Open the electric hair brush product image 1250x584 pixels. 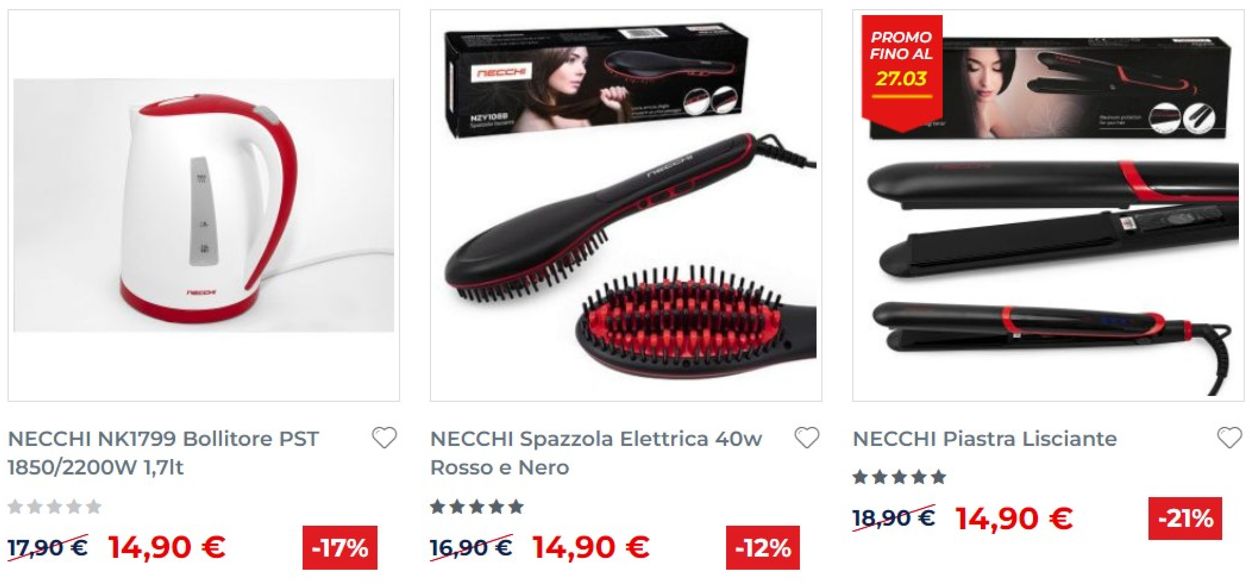(x=626, y=206)
